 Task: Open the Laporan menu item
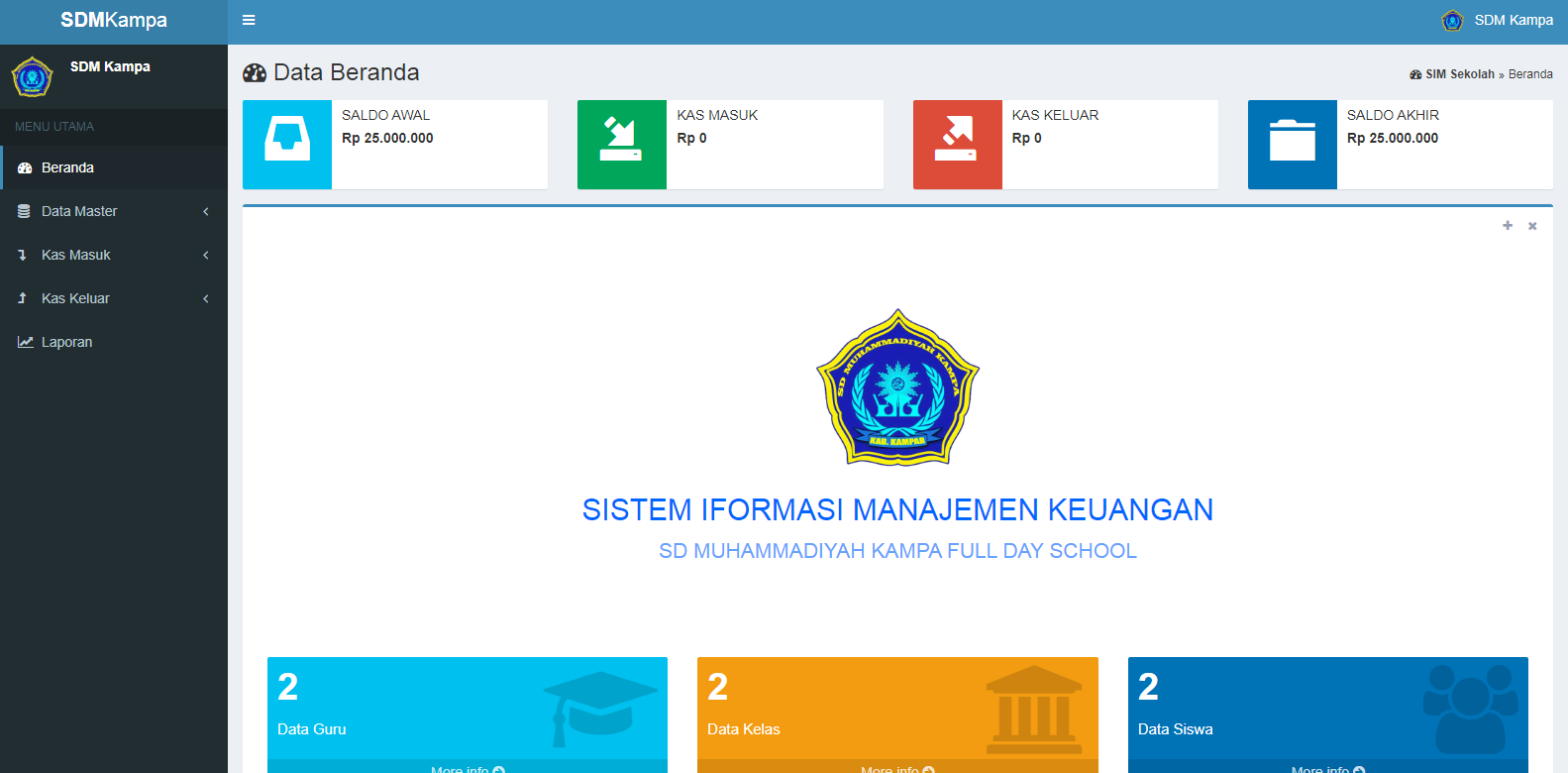(x=114, y=342)
